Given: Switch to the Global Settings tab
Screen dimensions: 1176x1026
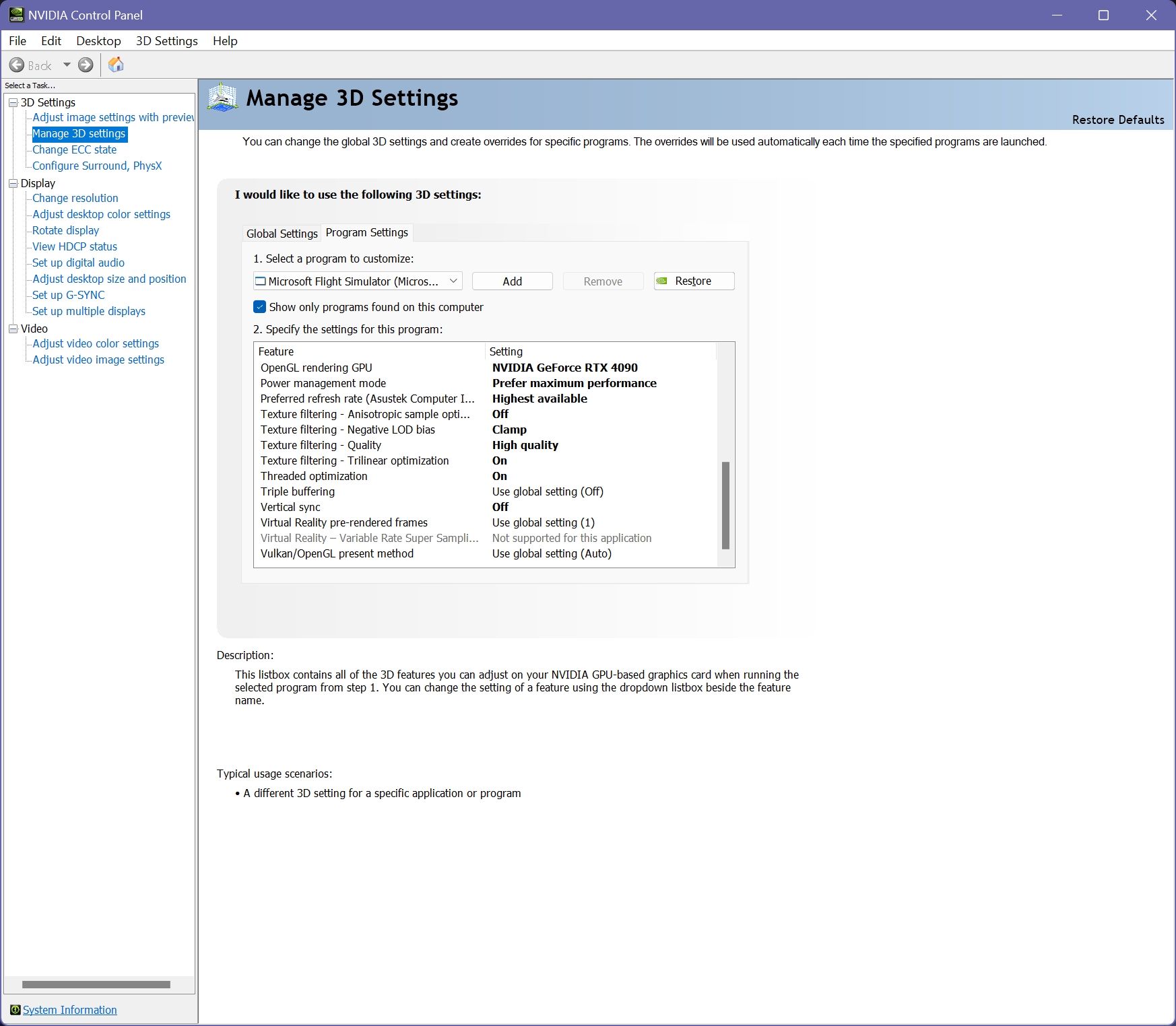Looking at the screenshot, I should [x=282, y=234].
